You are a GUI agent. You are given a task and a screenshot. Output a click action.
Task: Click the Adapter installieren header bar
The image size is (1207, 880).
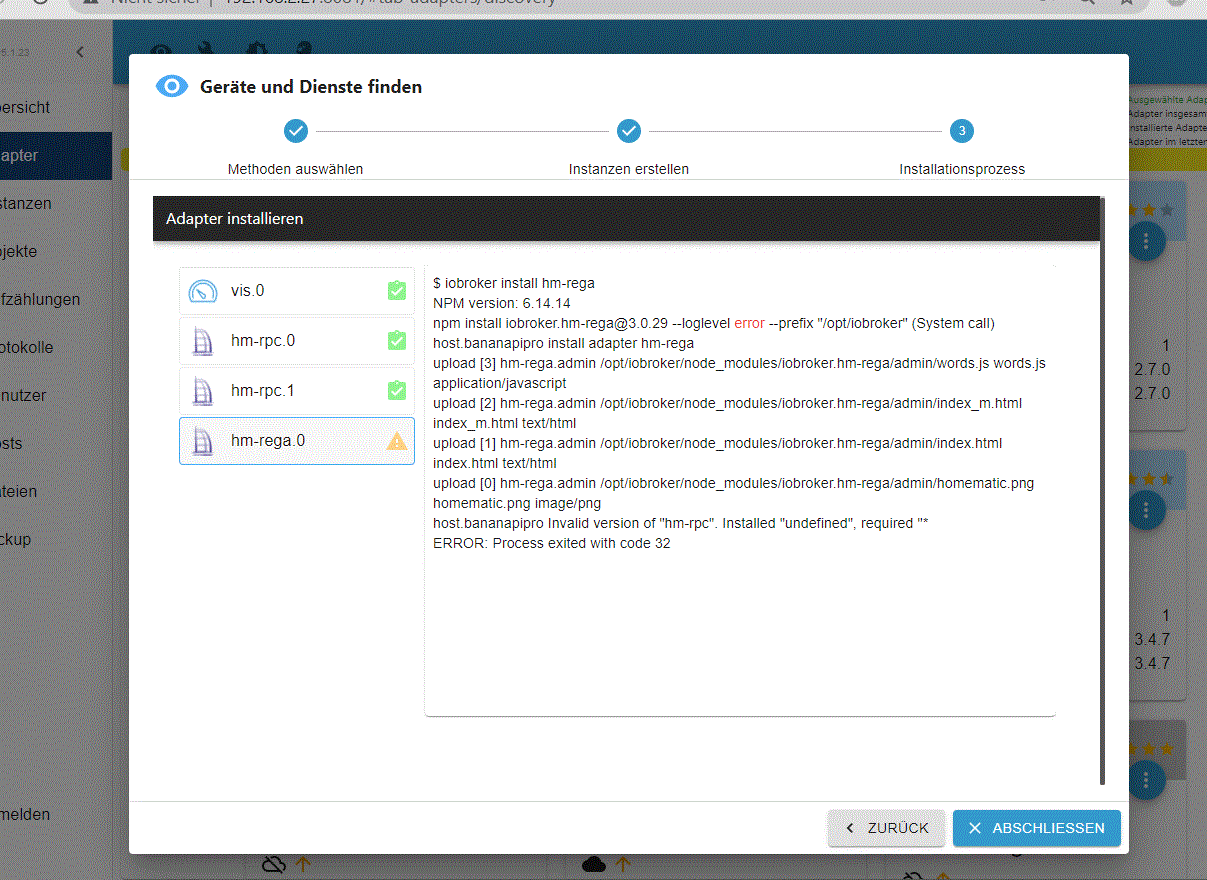[x=626, y=218]
